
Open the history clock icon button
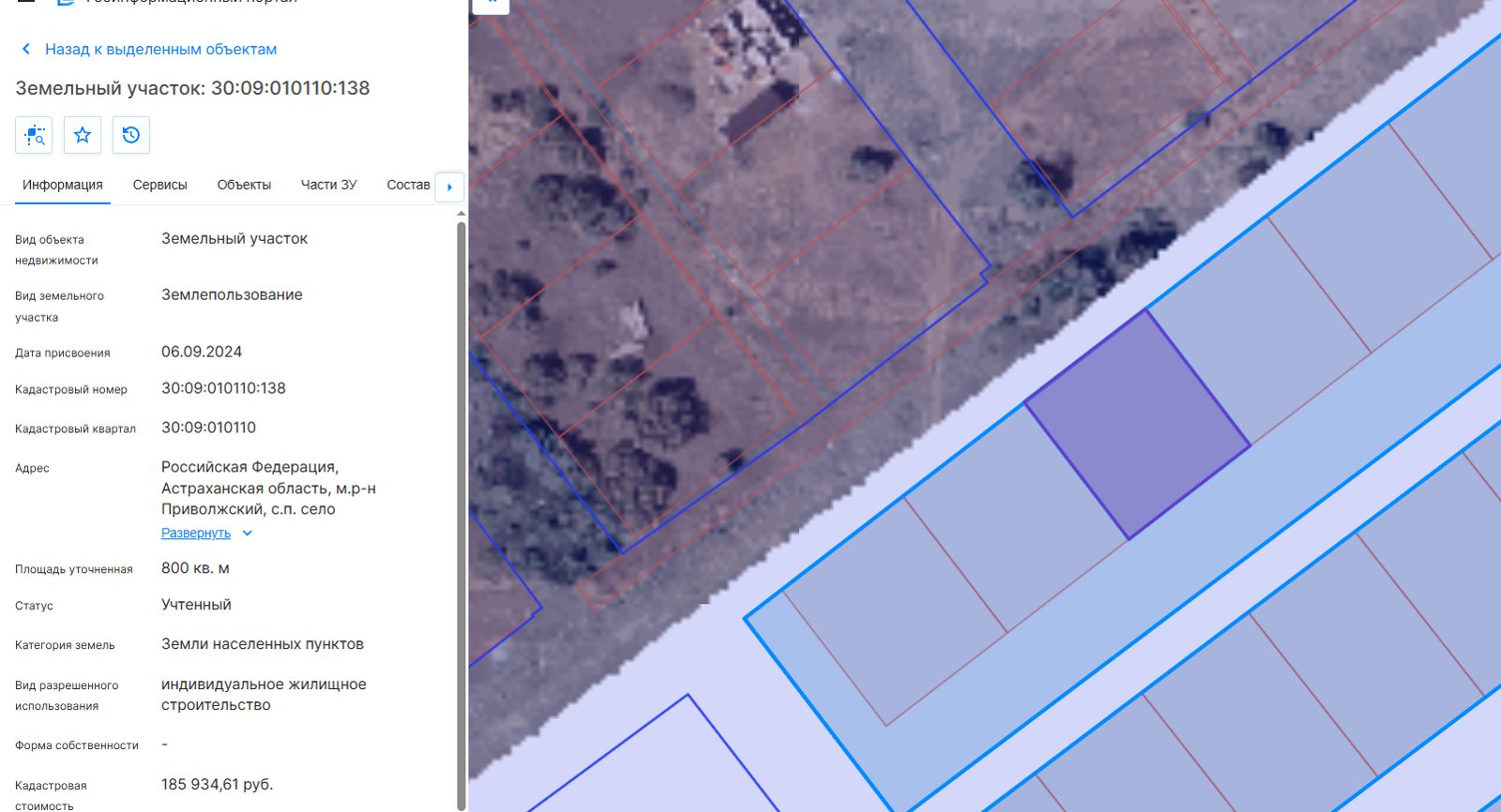[x=131, y=135]
